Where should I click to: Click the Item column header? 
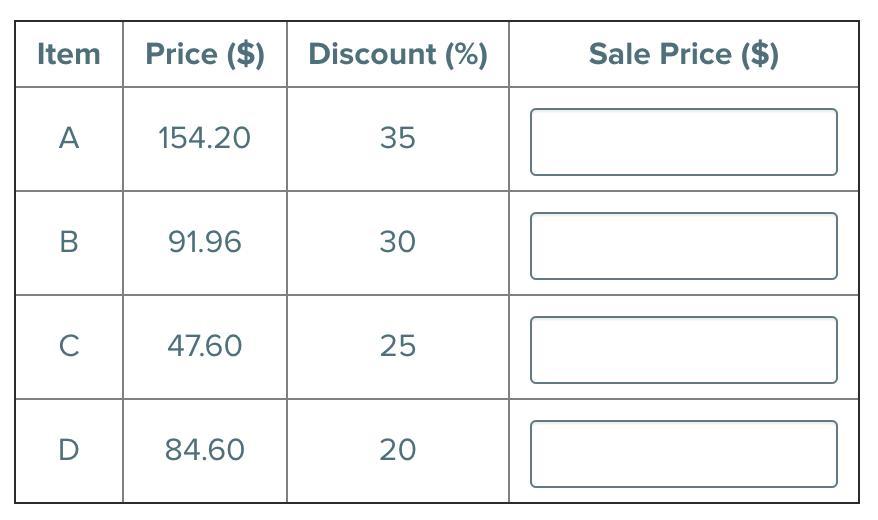[68, 54]
